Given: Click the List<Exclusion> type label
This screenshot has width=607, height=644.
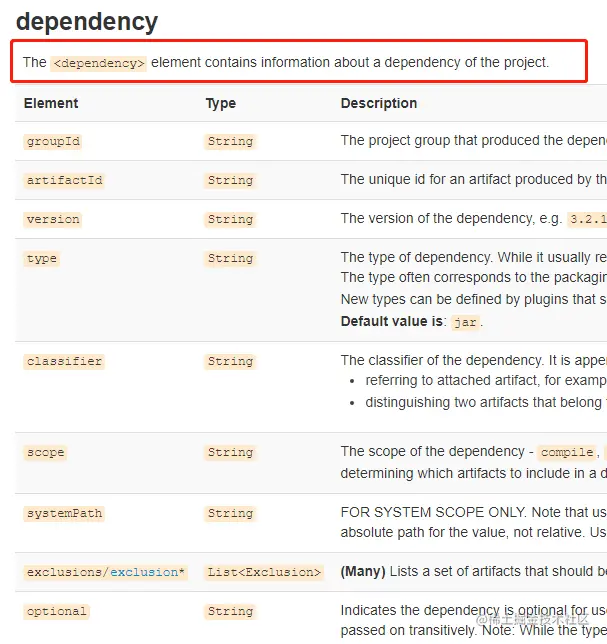Looking at the screenshot, I should point(264,572).
